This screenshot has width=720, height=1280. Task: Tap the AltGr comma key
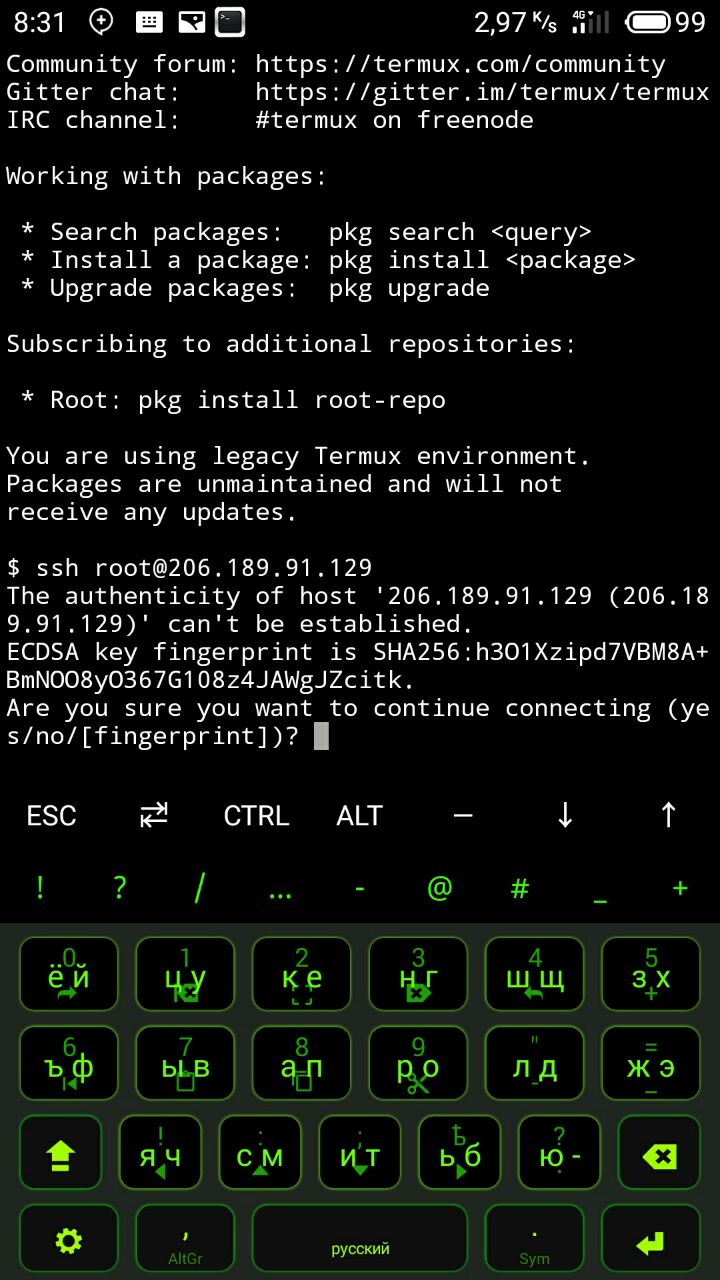[x=186, y=1242]
